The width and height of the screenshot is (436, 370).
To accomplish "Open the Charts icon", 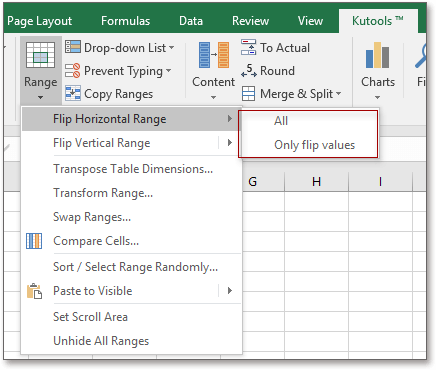I will (377, 55).
